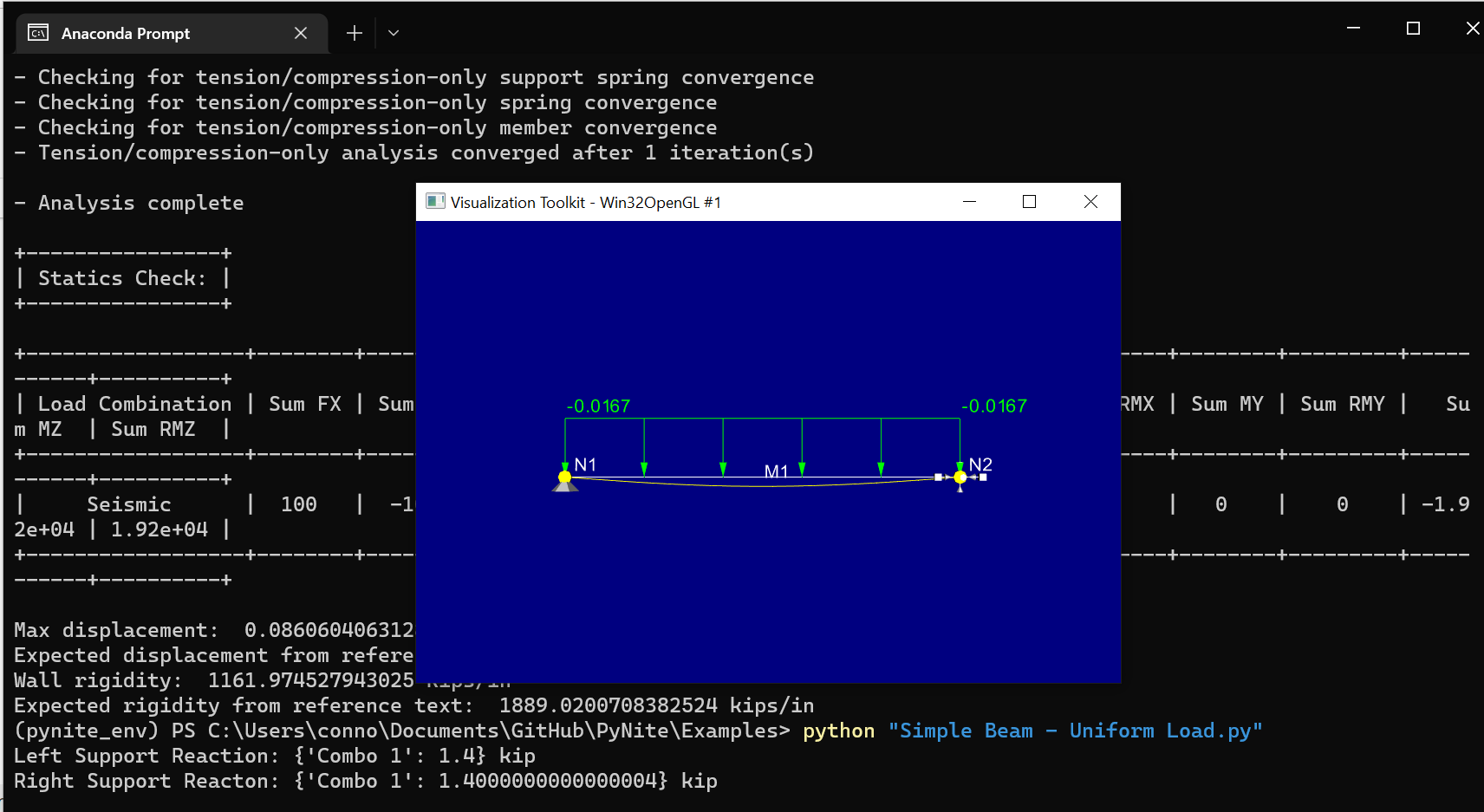
Task: Click the left -0.0167 load magnitude label
Action: click(599, 405)
